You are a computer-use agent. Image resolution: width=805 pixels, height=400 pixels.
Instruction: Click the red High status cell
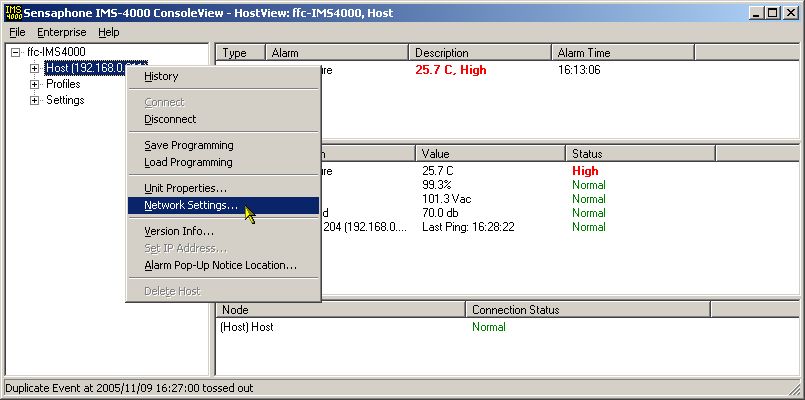(585, 171)
